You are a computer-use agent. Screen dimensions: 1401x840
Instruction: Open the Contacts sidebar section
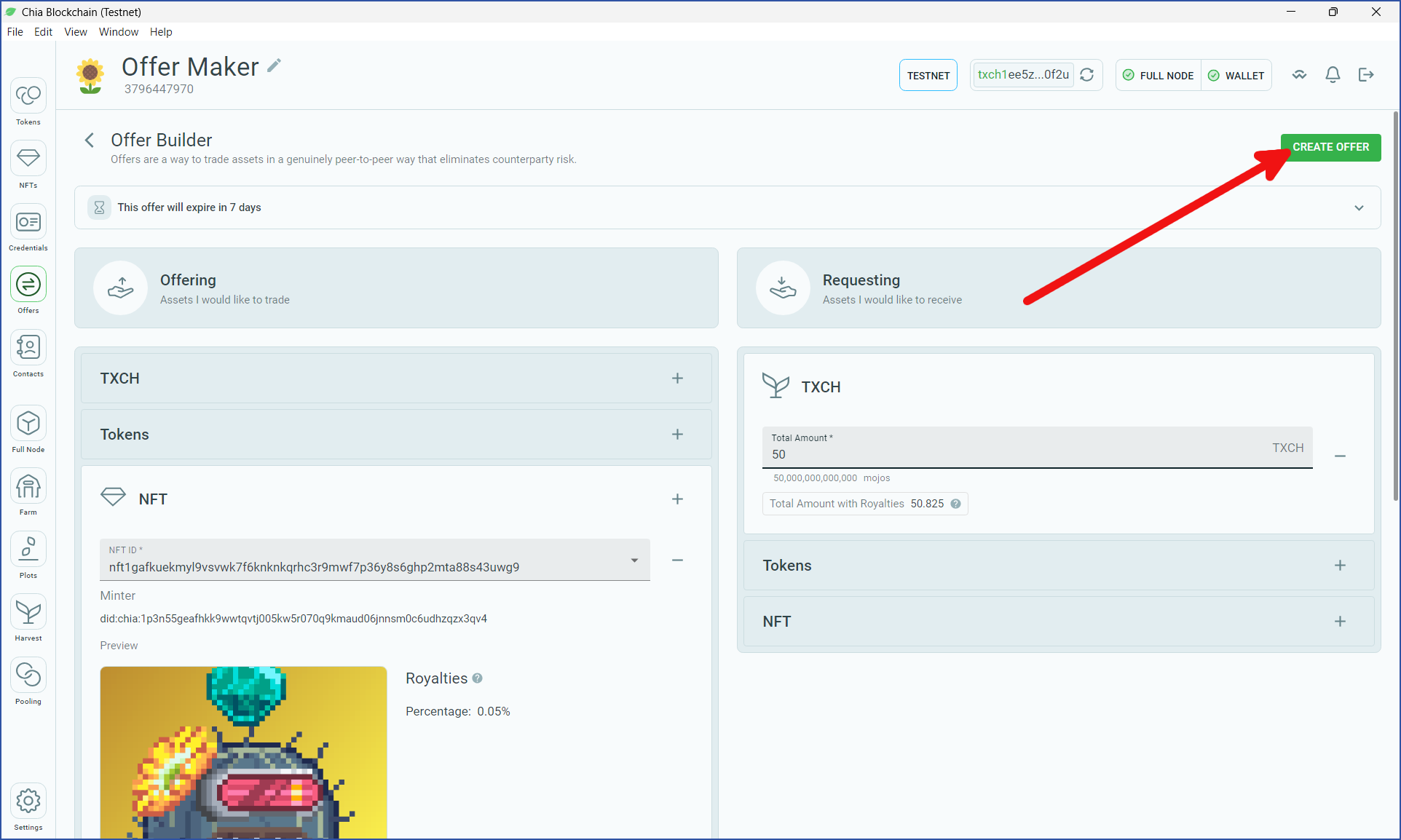coord(28,354)
